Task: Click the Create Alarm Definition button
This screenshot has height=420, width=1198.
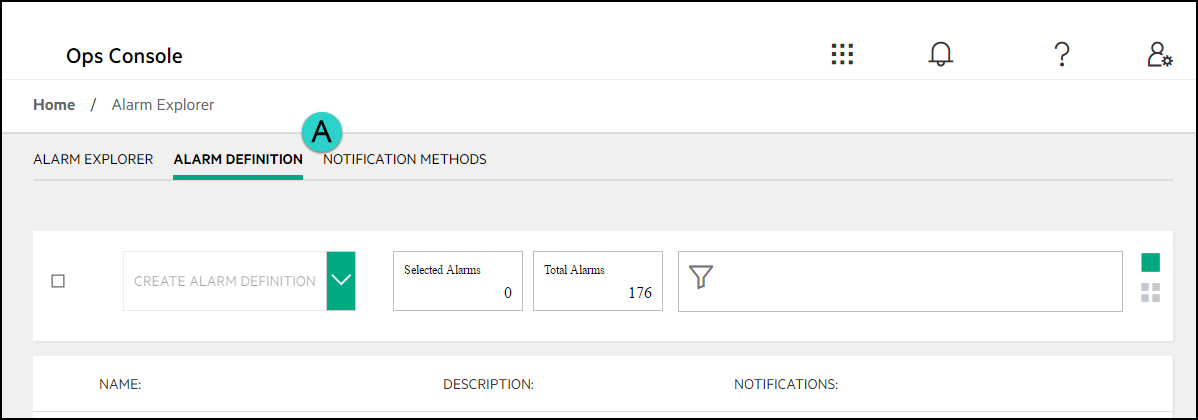Action: pyautogui.click(x=225, y=281)
